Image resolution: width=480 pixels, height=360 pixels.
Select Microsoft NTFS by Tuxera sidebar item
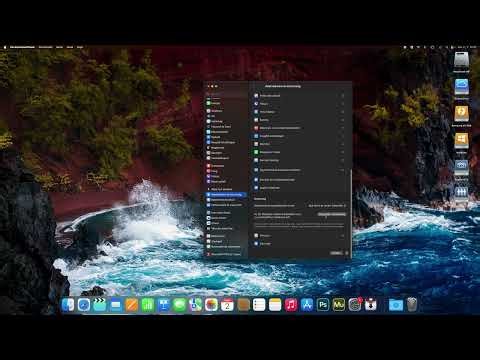click(x=227, y=254)
